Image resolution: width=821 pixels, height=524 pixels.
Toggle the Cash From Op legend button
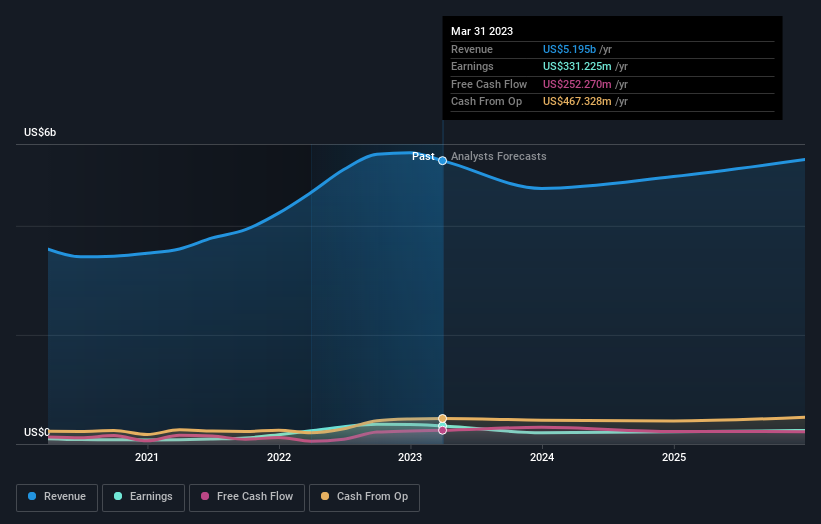(x=364, y=497)
